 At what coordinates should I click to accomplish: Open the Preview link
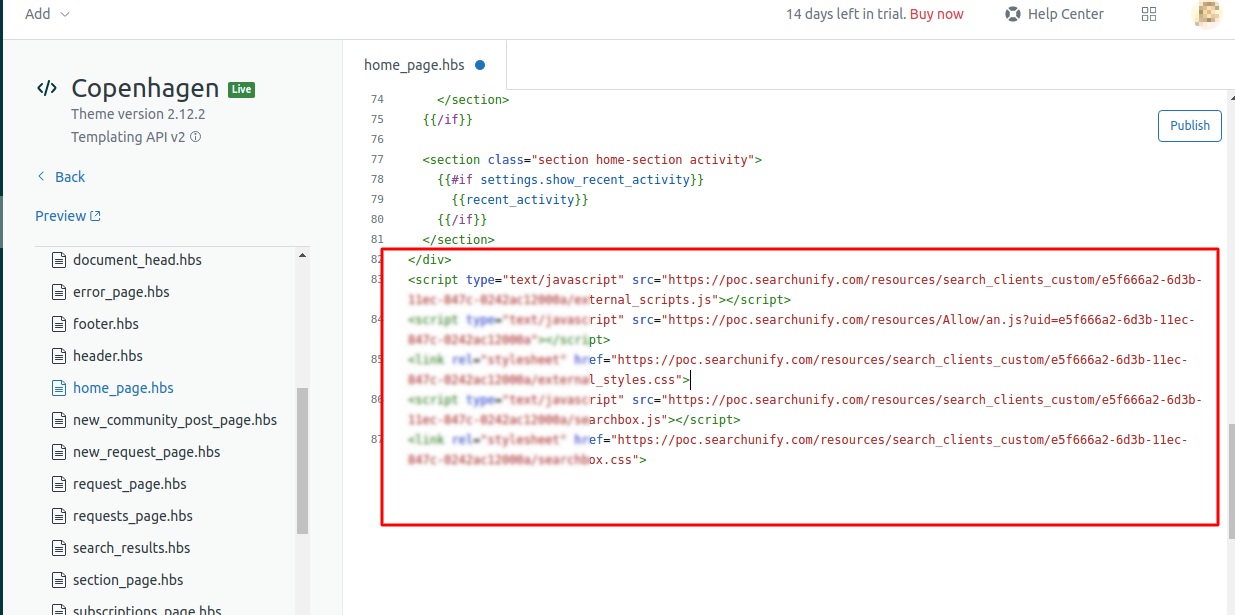tap(60, 216)
